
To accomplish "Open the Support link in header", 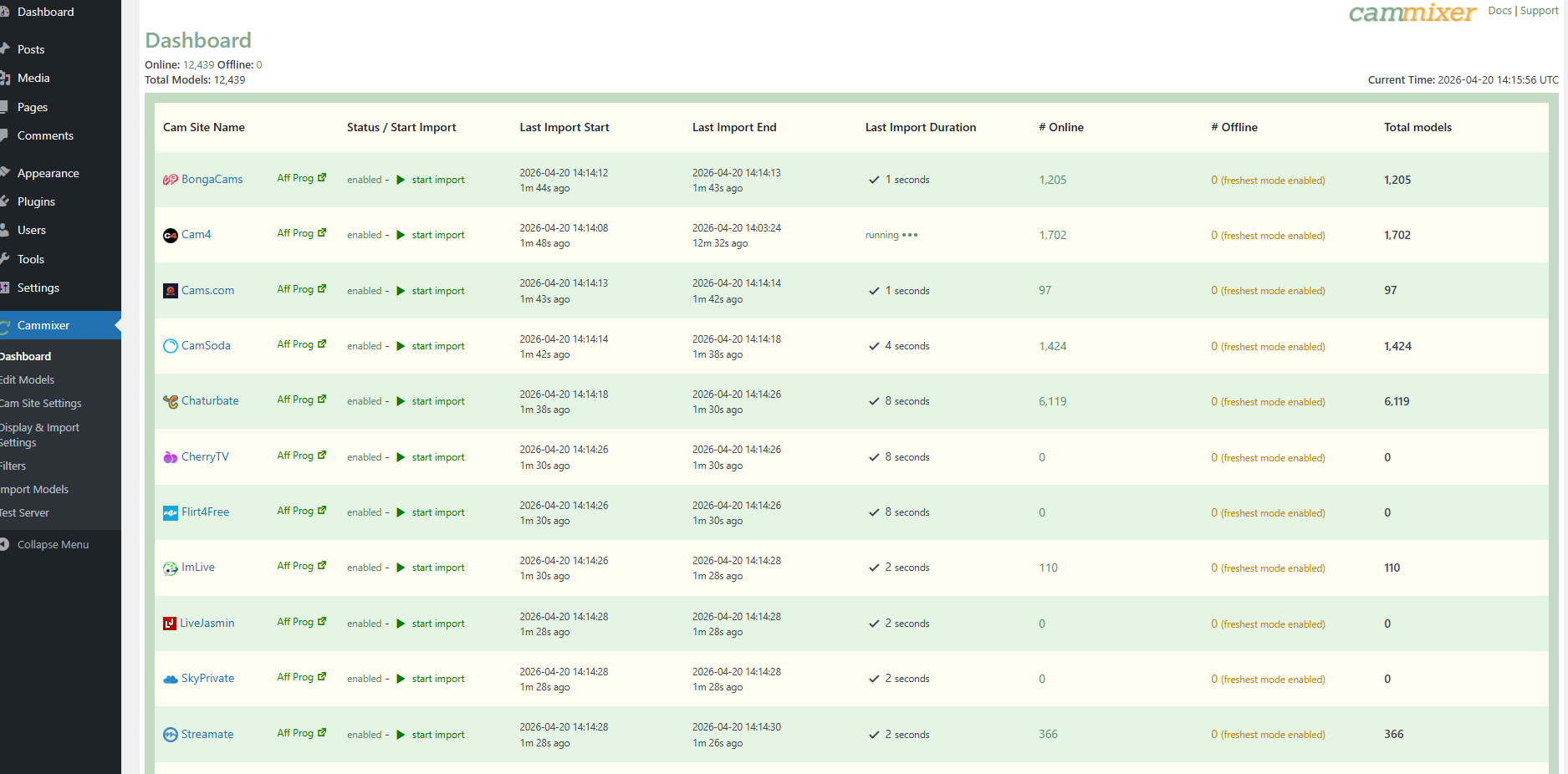I will pyautogui.click(x=1539, y=11).
